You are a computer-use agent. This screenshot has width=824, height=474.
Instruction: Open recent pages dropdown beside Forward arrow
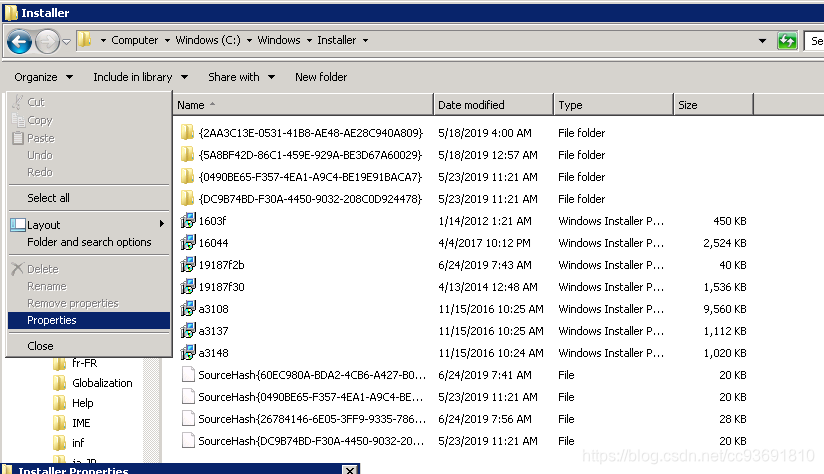tap(66, 41)
